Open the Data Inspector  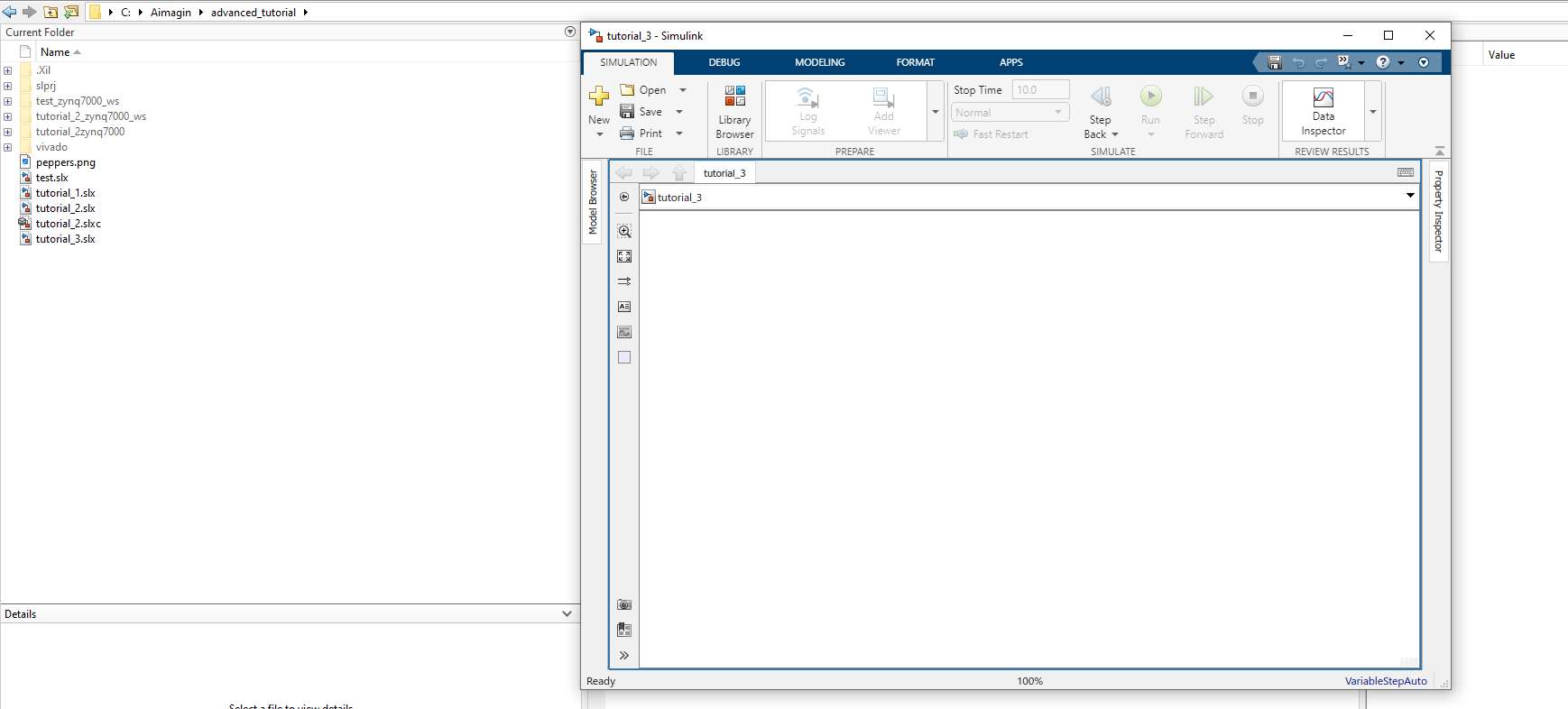point(1324,112)
